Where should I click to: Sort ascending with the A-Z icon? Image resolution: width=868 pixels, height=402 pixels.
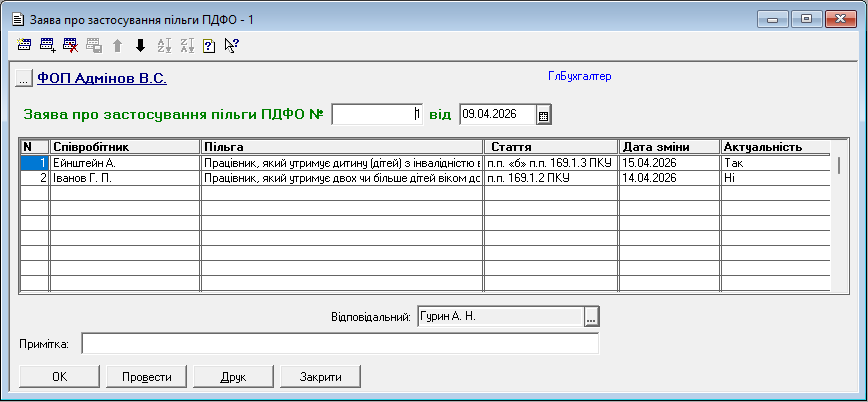pyautogui.click(x=165, y=45)
